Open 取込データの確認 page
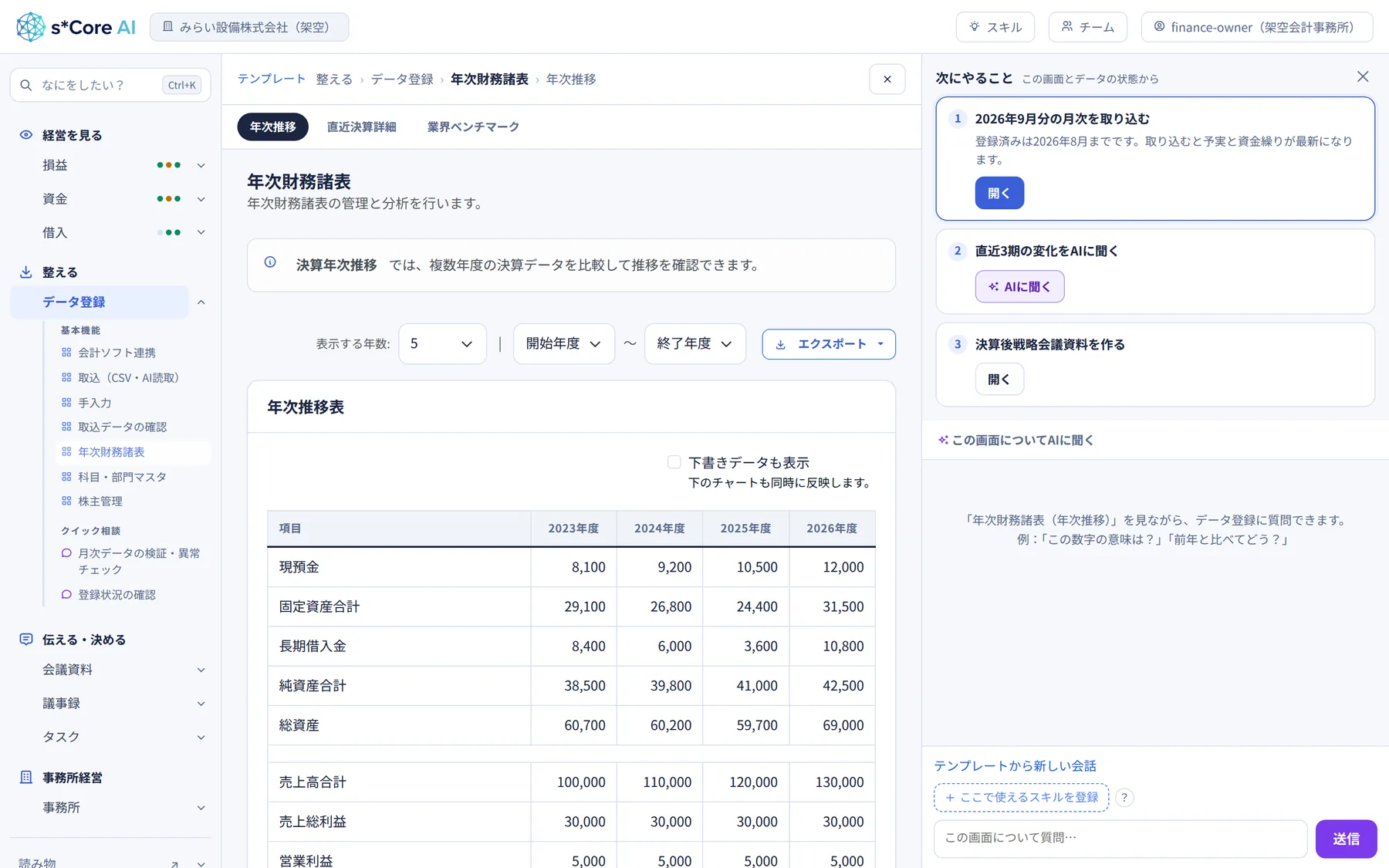1389x868 pixels. 122,427
